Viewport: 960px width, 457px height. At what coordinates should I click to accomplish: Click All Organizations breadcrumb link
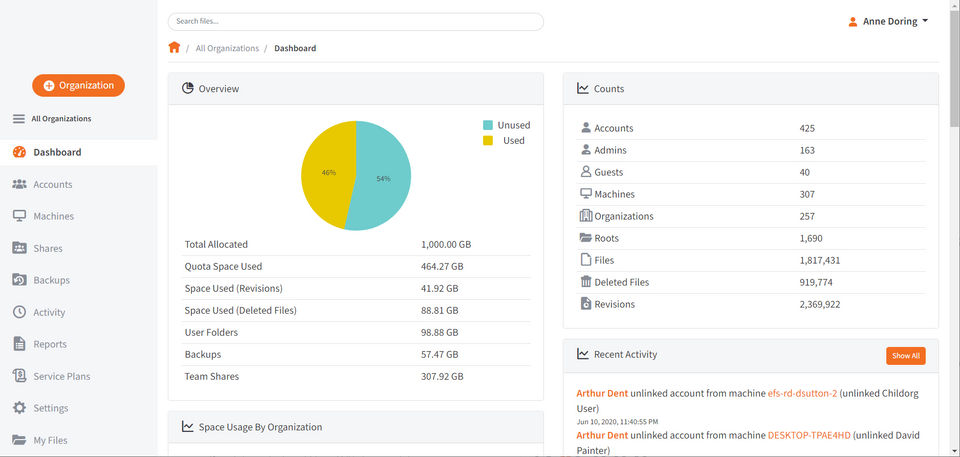(x=227, y=48)
